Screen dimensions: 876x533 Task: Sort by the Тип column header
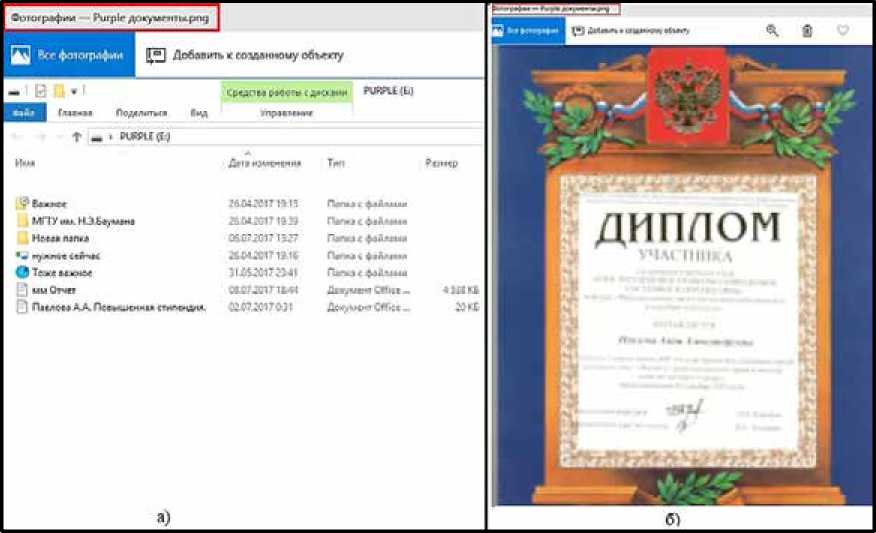(336, 163)
